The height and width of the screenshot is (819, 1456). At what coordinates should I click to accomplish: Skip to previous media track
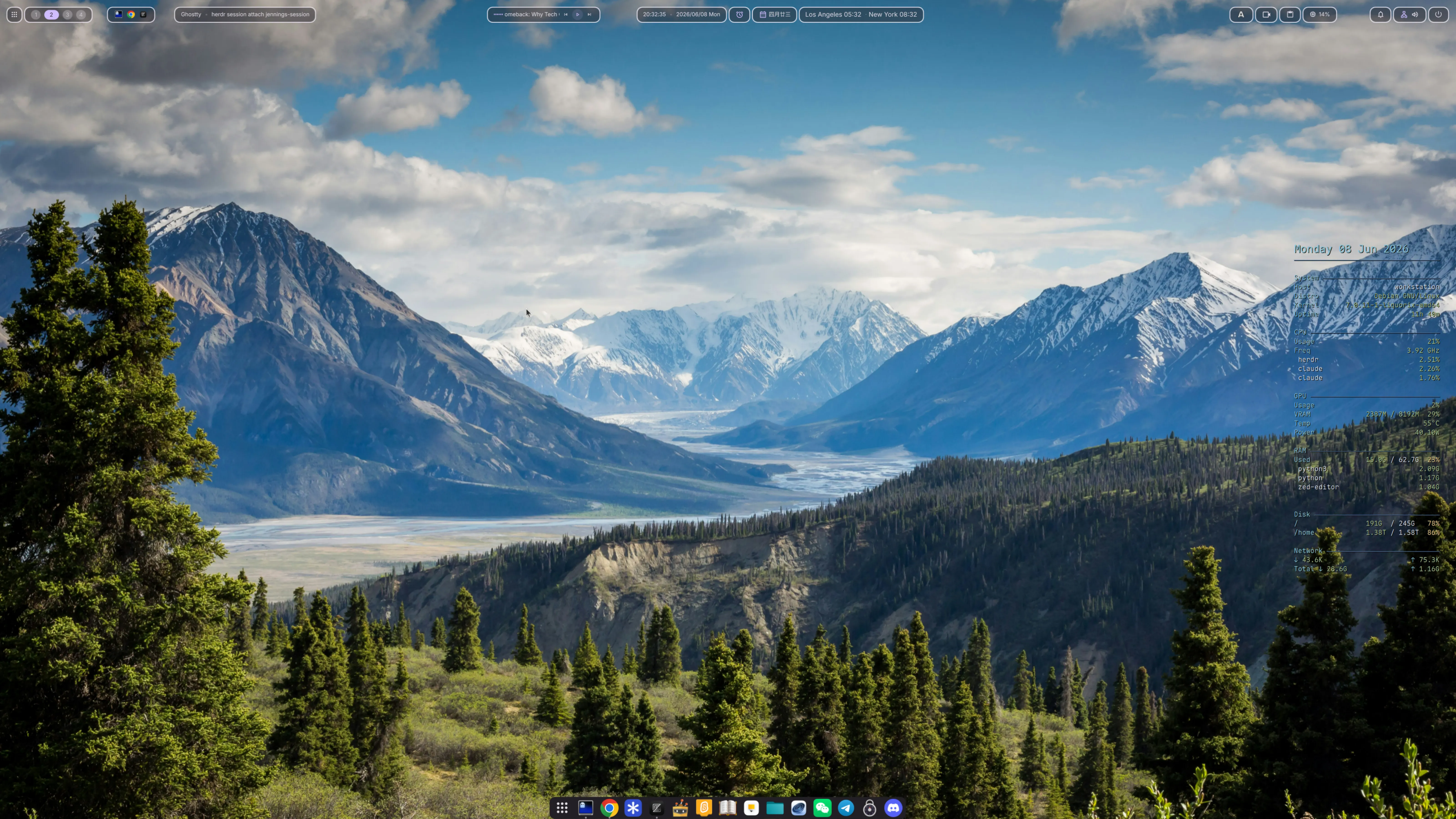[x=566, y=15]
